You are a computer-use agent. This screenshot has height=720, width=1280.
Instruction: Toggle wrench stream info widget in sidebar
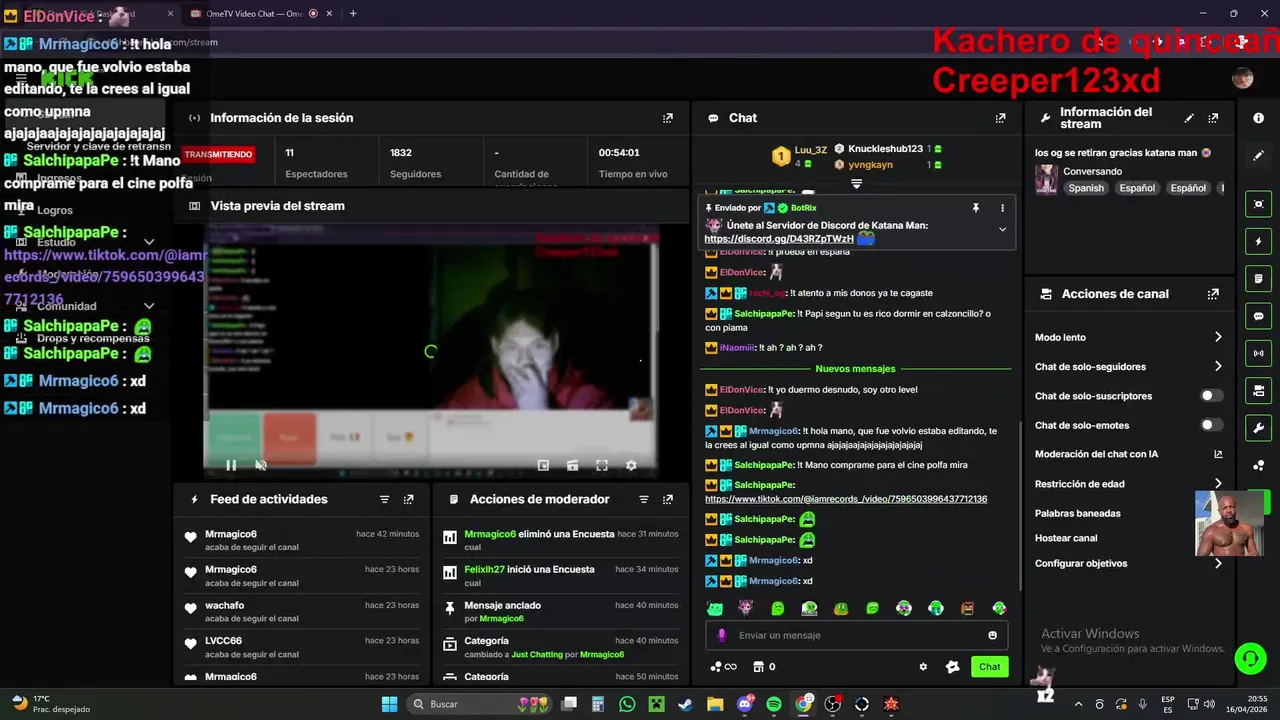[x=1258, y=427]
